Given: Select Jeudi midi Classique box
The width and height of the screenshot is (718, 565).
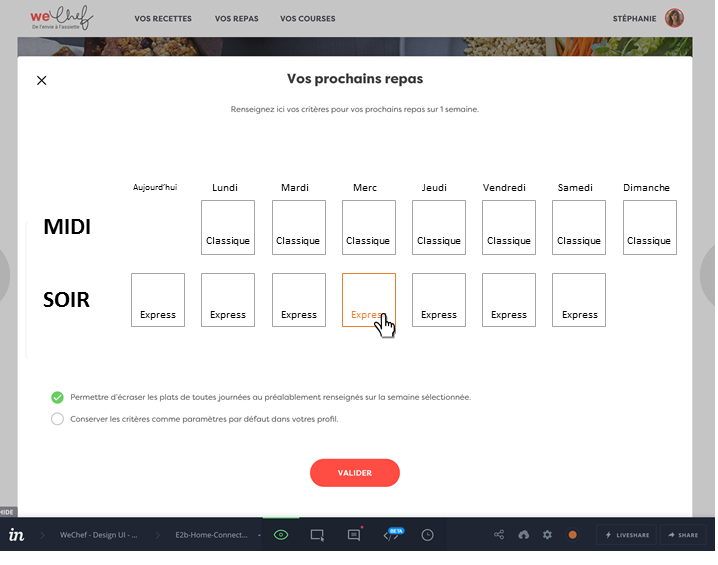Looking at the screenshot, I should pyautogui.click(x=439, y=227).
